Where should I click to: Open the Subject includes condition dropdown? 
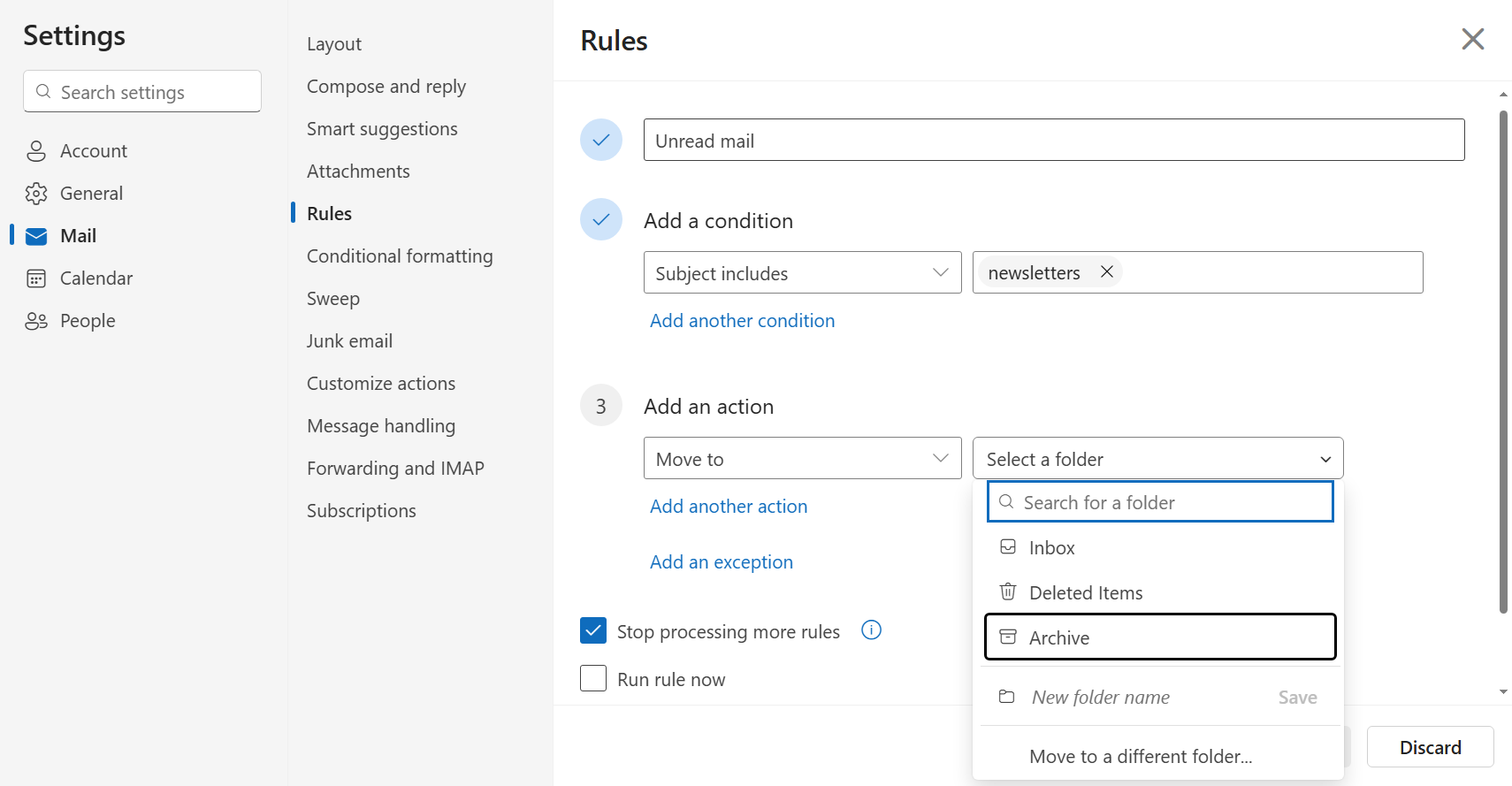pos(803,272)
